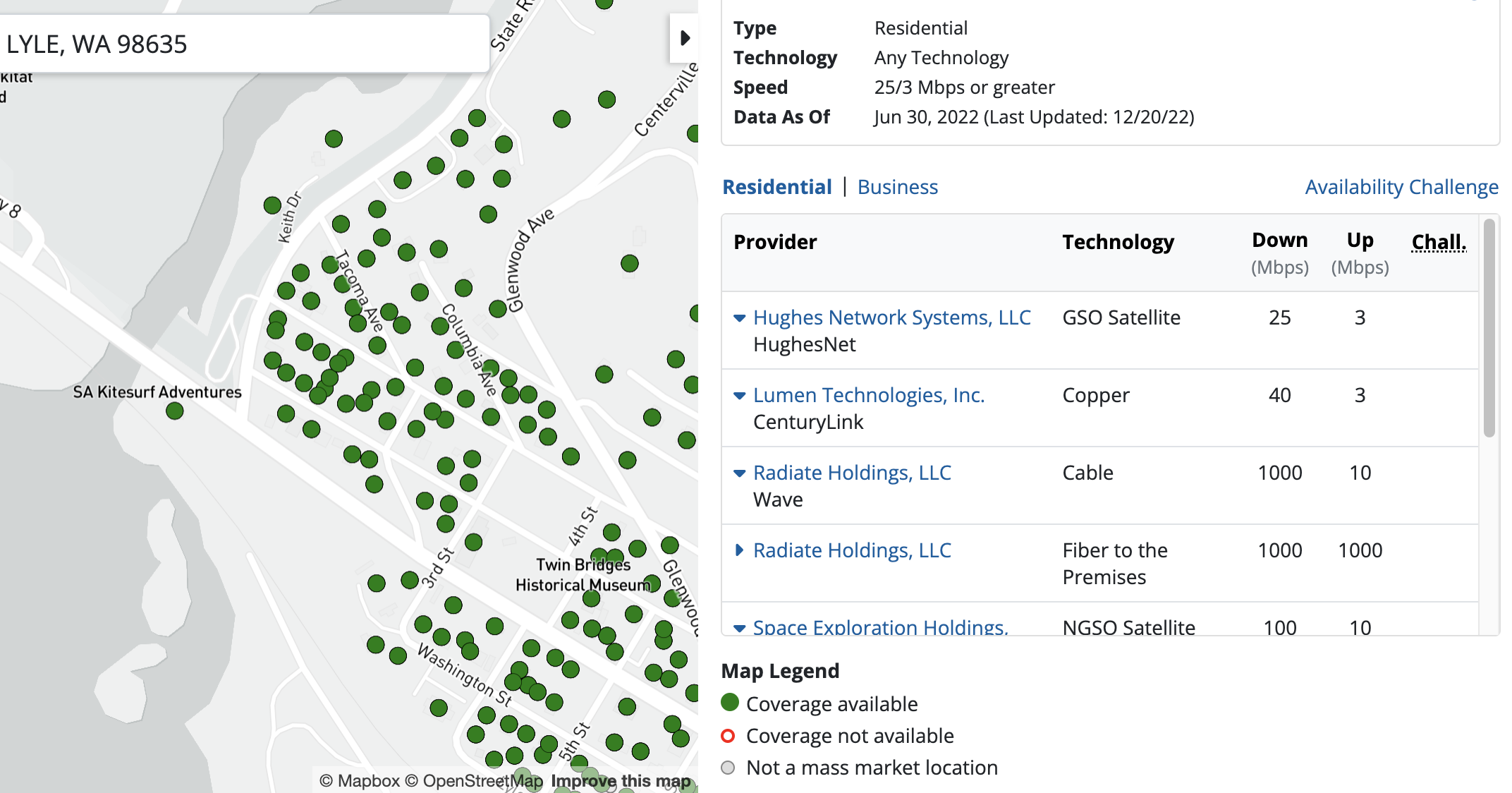The width and height of the screenshot is (1512, 793).
Task: Click the Not a mass market location legend
Action: pos(860,768)
